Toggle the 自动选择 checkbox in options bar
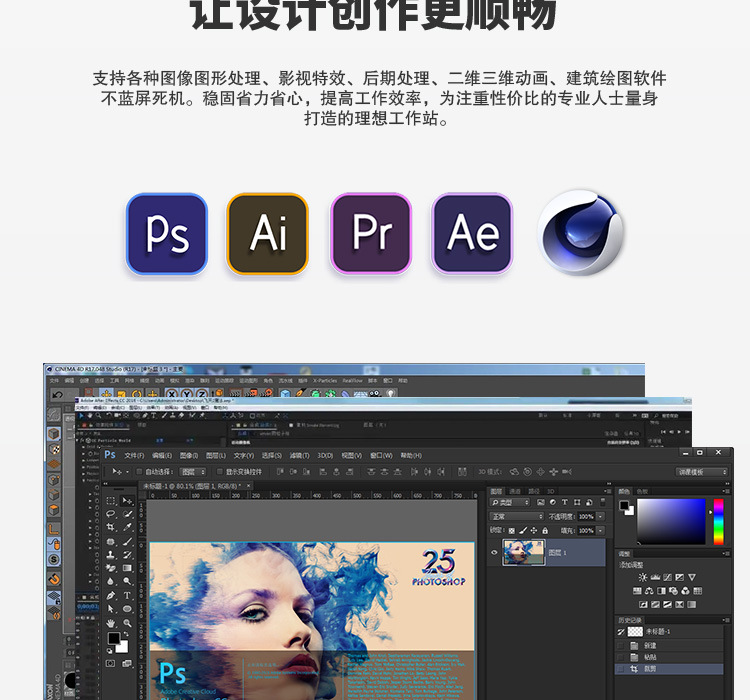Screen dimensions: 750x700 click(140, 472)
